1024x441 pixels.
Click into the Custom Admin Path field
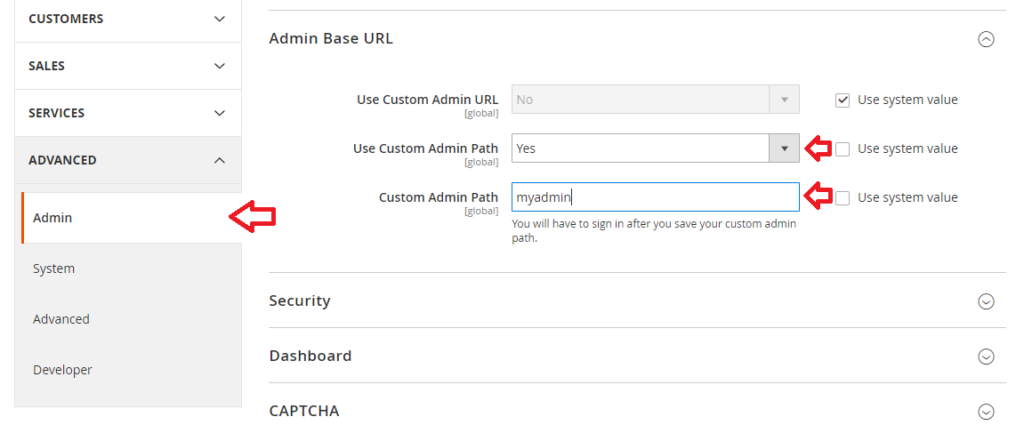[x=655, y=197]
